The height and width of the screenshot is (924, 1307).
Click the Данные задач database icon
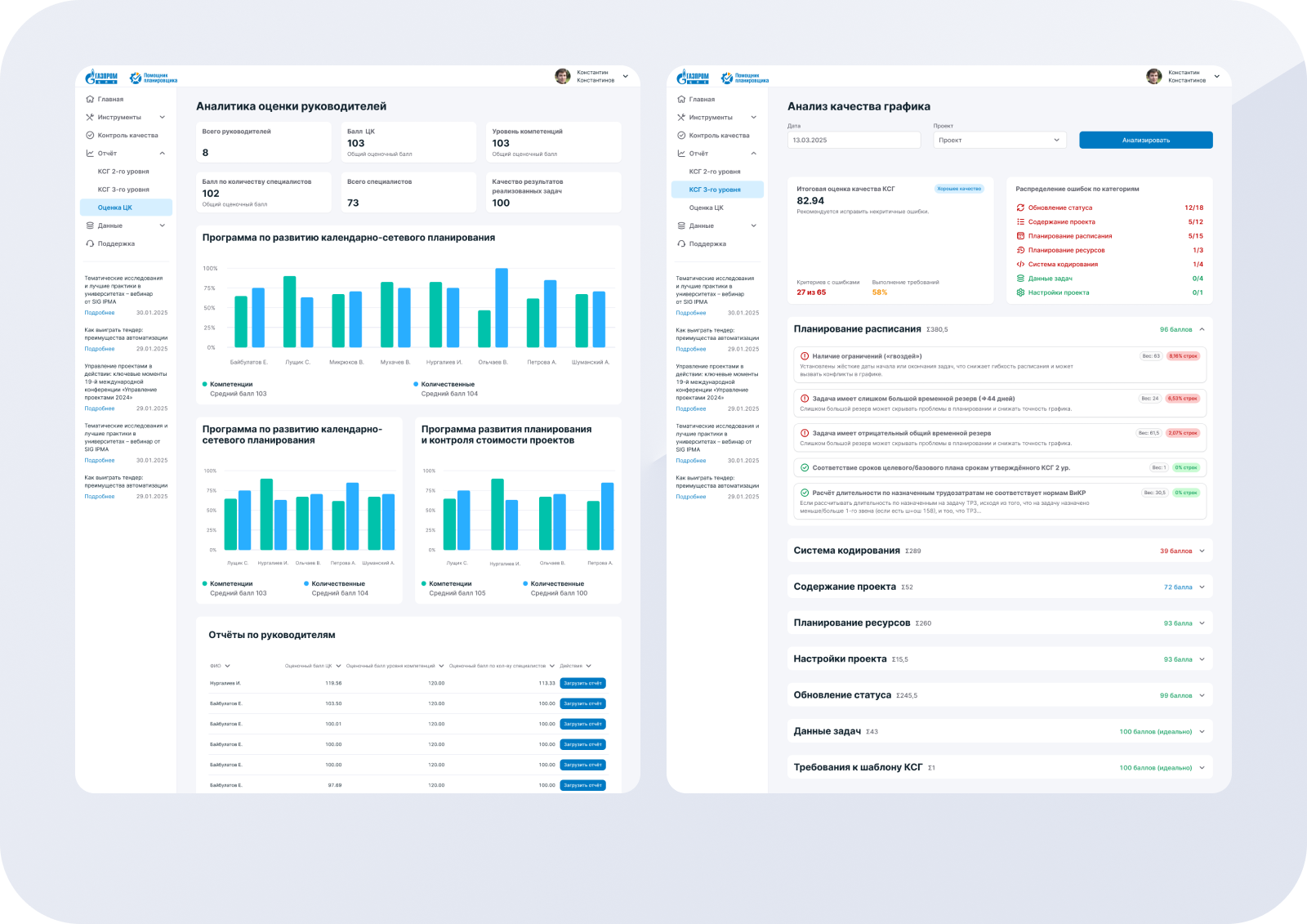(x=1020, y=279)
